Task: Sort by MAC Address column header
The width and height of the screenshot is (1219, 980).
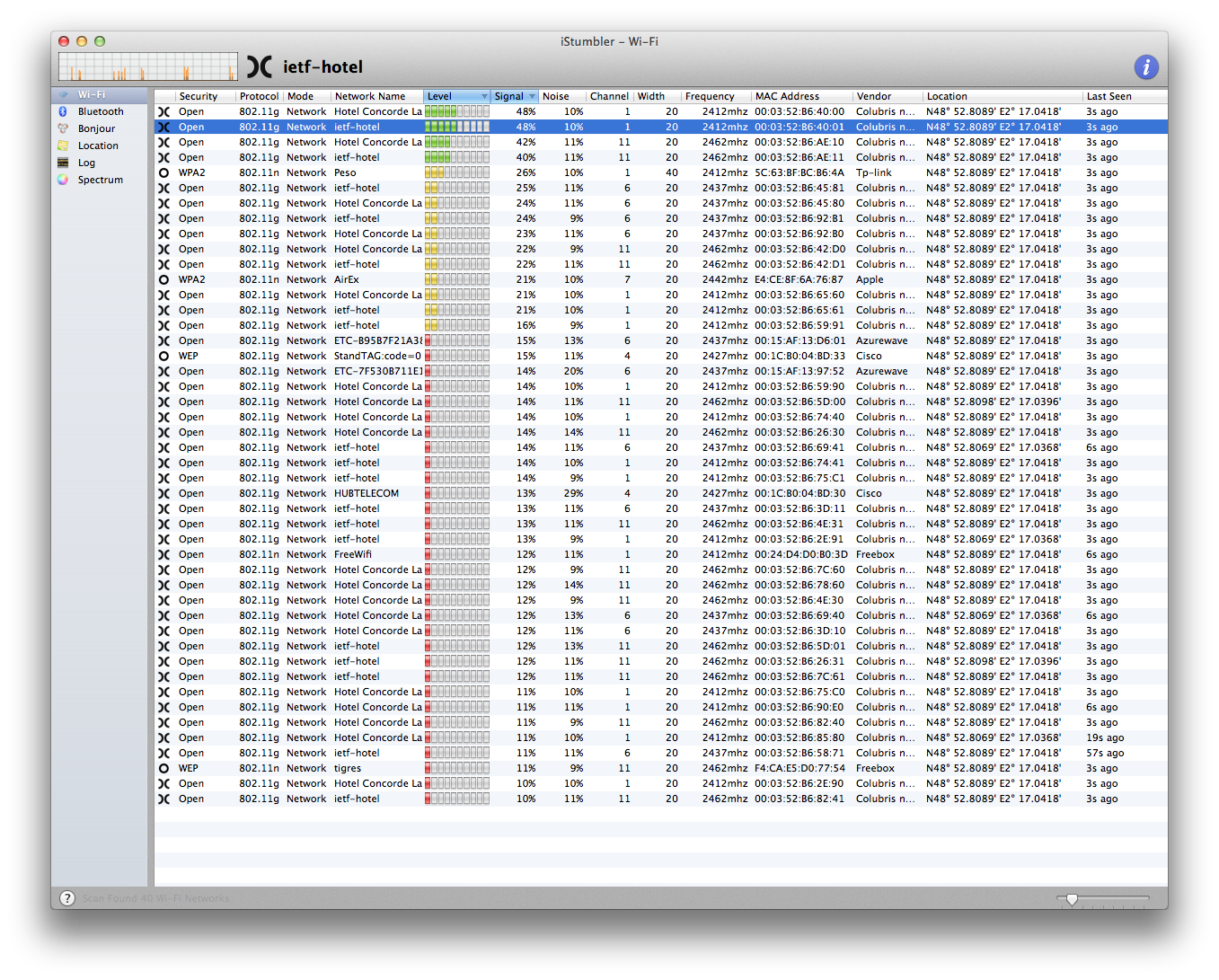Action: tap(801, 96)
